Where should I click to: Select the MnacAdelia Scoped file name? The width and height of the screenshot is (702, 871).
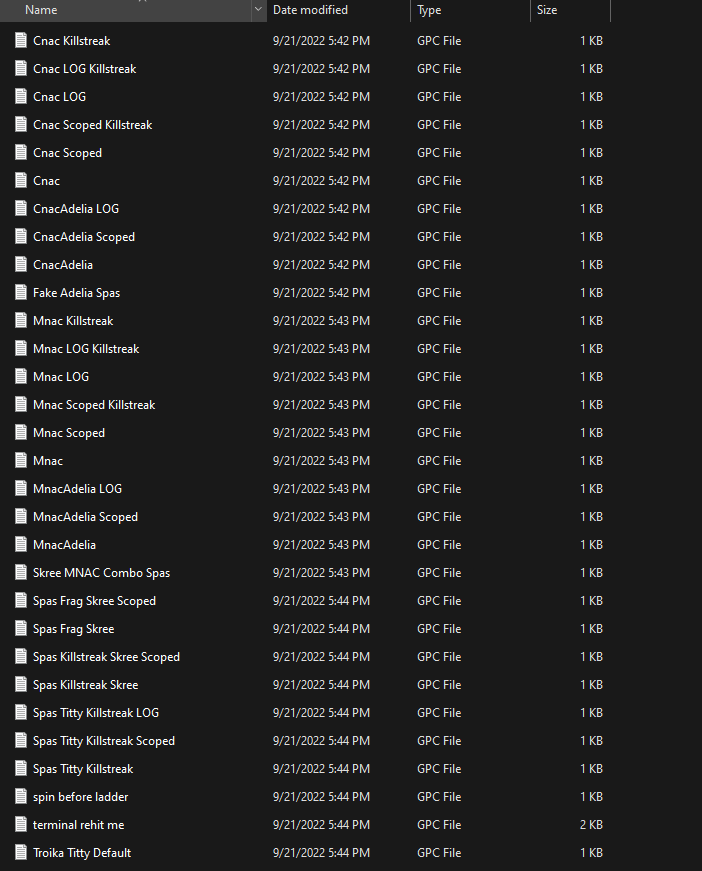click(x=85, y=517)
